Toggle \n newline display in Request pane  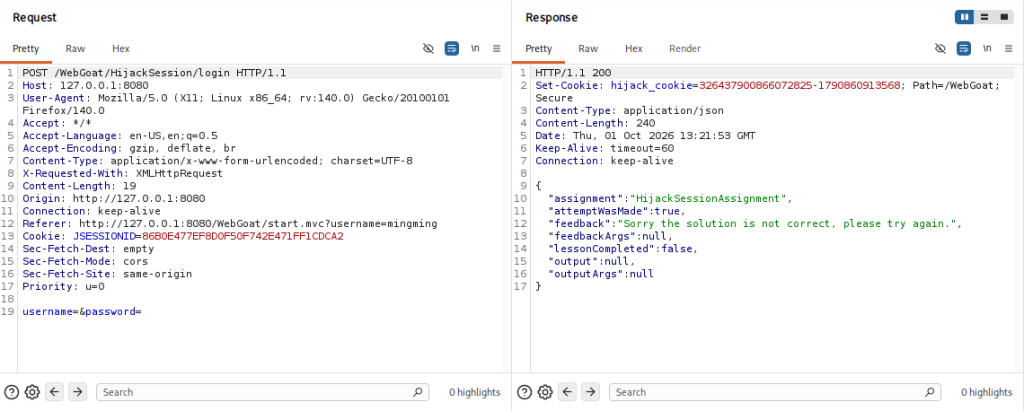[475, 48]
